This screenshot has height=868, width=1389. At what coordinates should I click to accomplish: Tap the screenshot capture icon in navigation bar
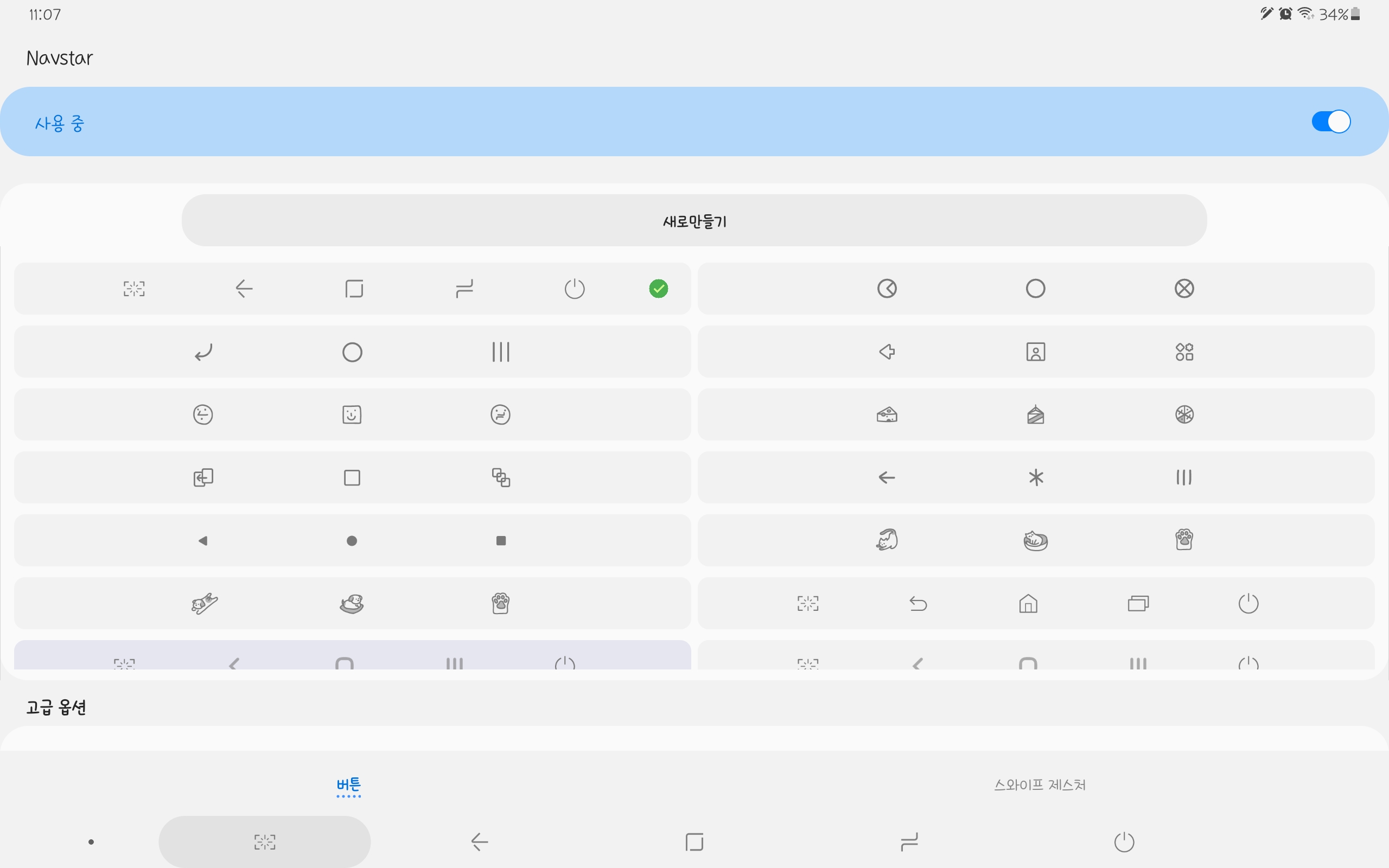pyautogui.click(x=265, y=841)
